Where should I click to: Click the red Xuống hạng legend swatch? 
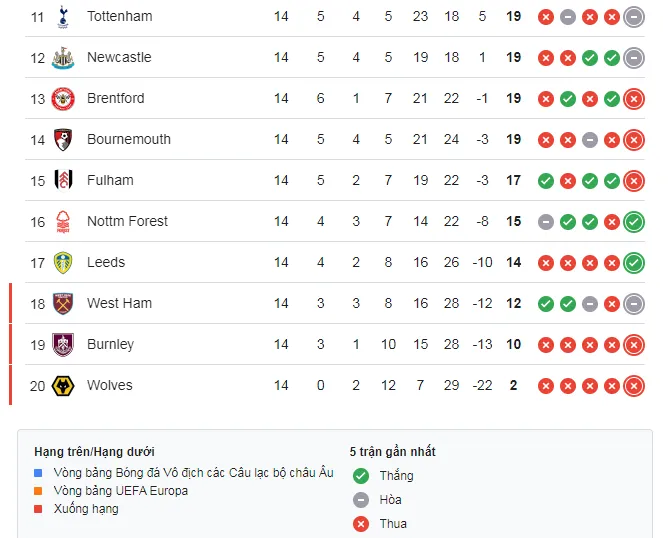(x=39, y=509)
